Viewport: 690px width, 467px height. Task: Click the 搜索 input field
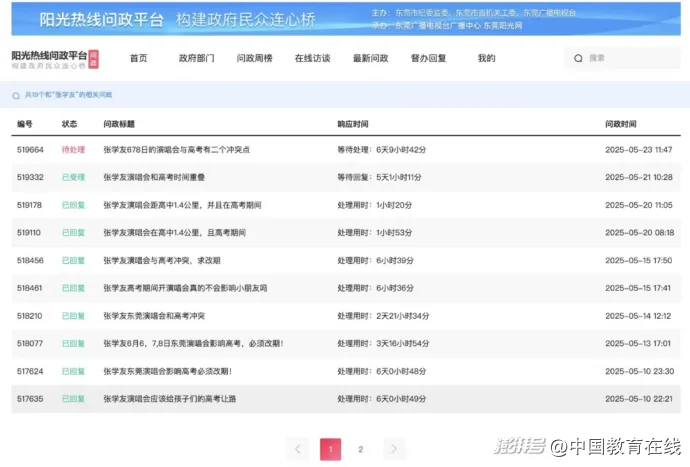tap(625, 59)
